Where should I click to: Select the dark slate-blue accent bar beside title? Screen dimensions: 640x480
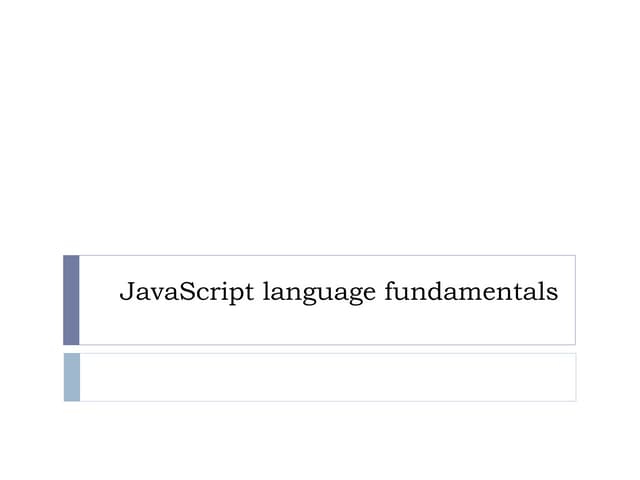tap(71, 300)
